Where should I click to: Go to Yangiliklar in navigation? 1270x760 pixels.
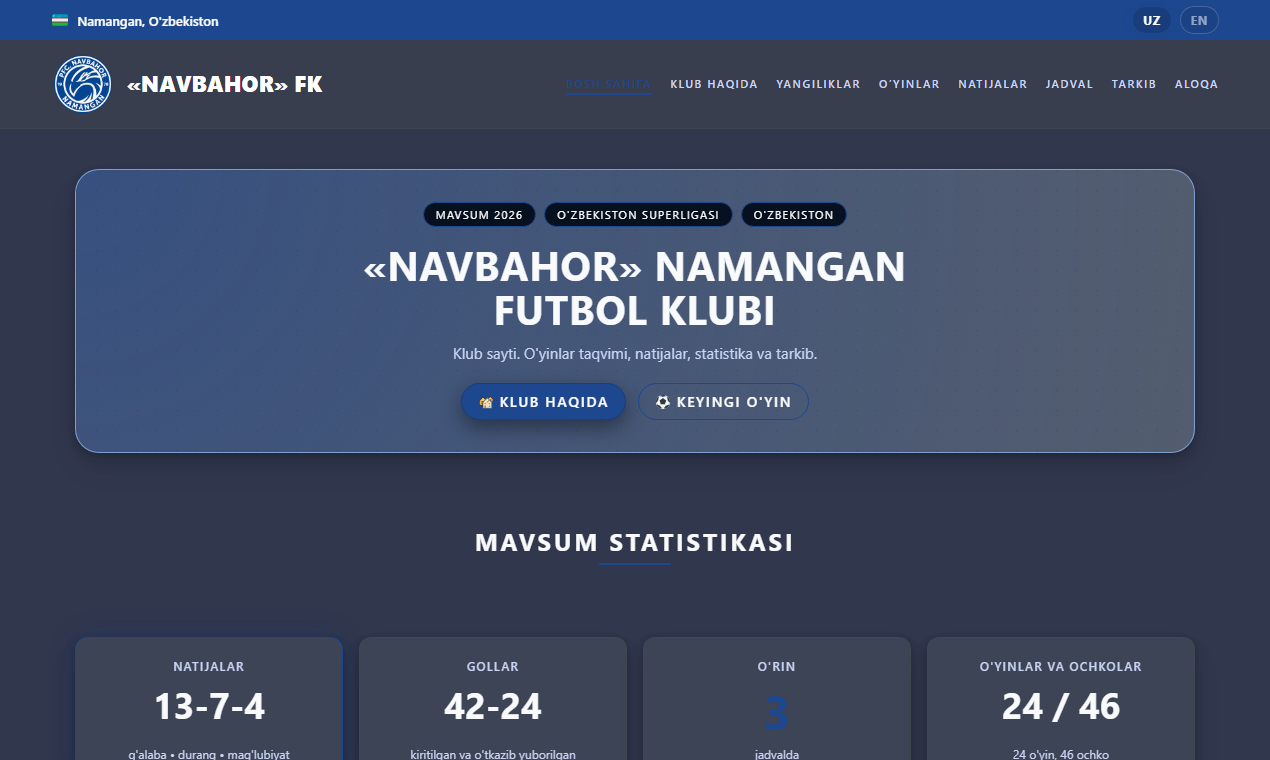point(818,84)
